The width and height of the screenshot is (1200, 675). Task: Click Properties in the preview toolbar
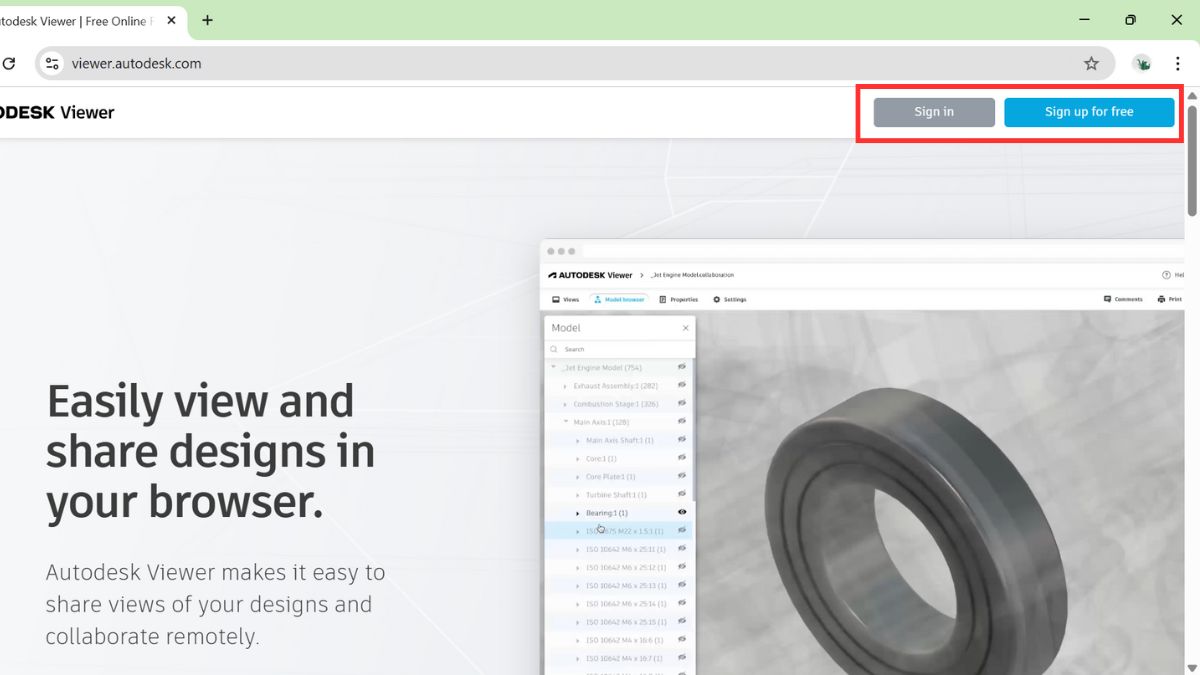(x=679, y=299)
